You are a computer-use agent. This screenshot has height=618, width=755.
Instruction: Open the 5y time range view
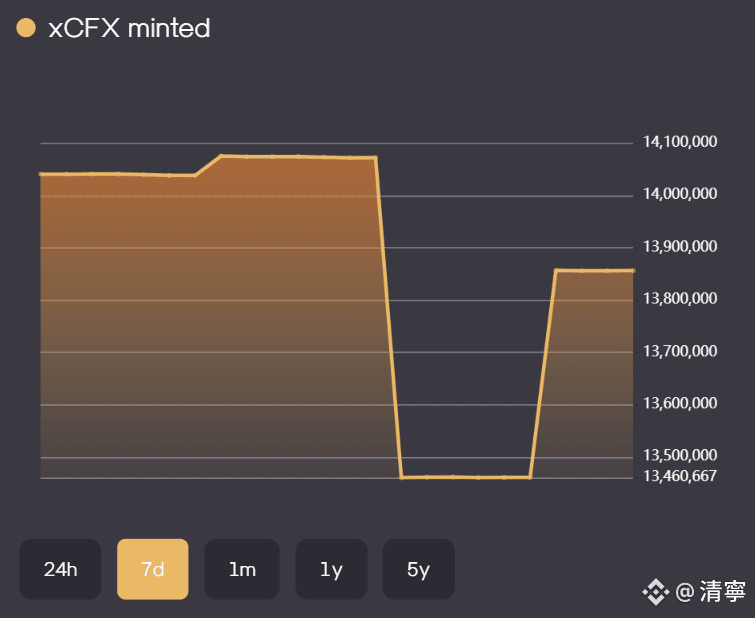418,569
